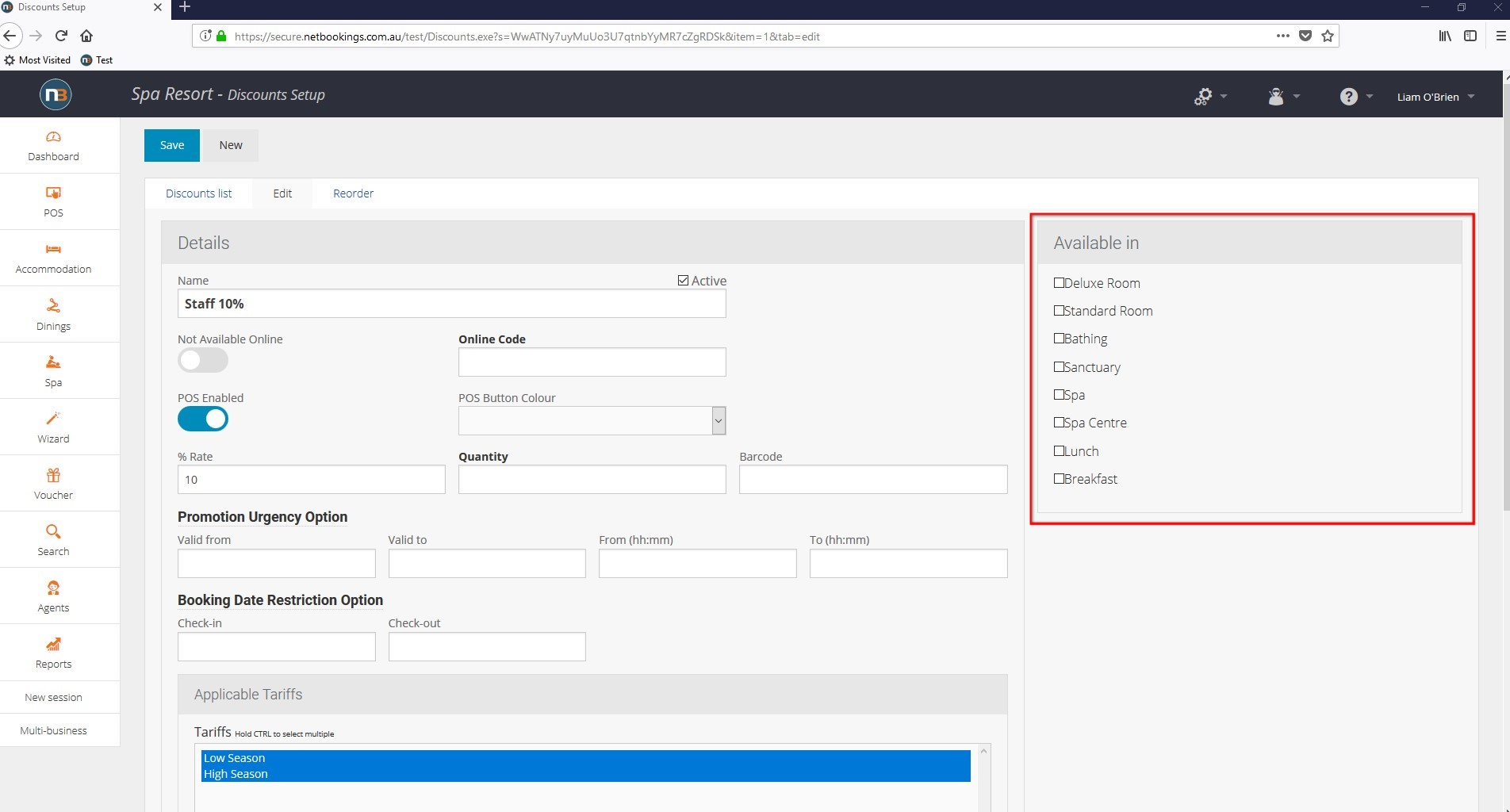Open the Dinings sidebar icon
This screenshot has height=812, width=1510.
click(53, 306)
